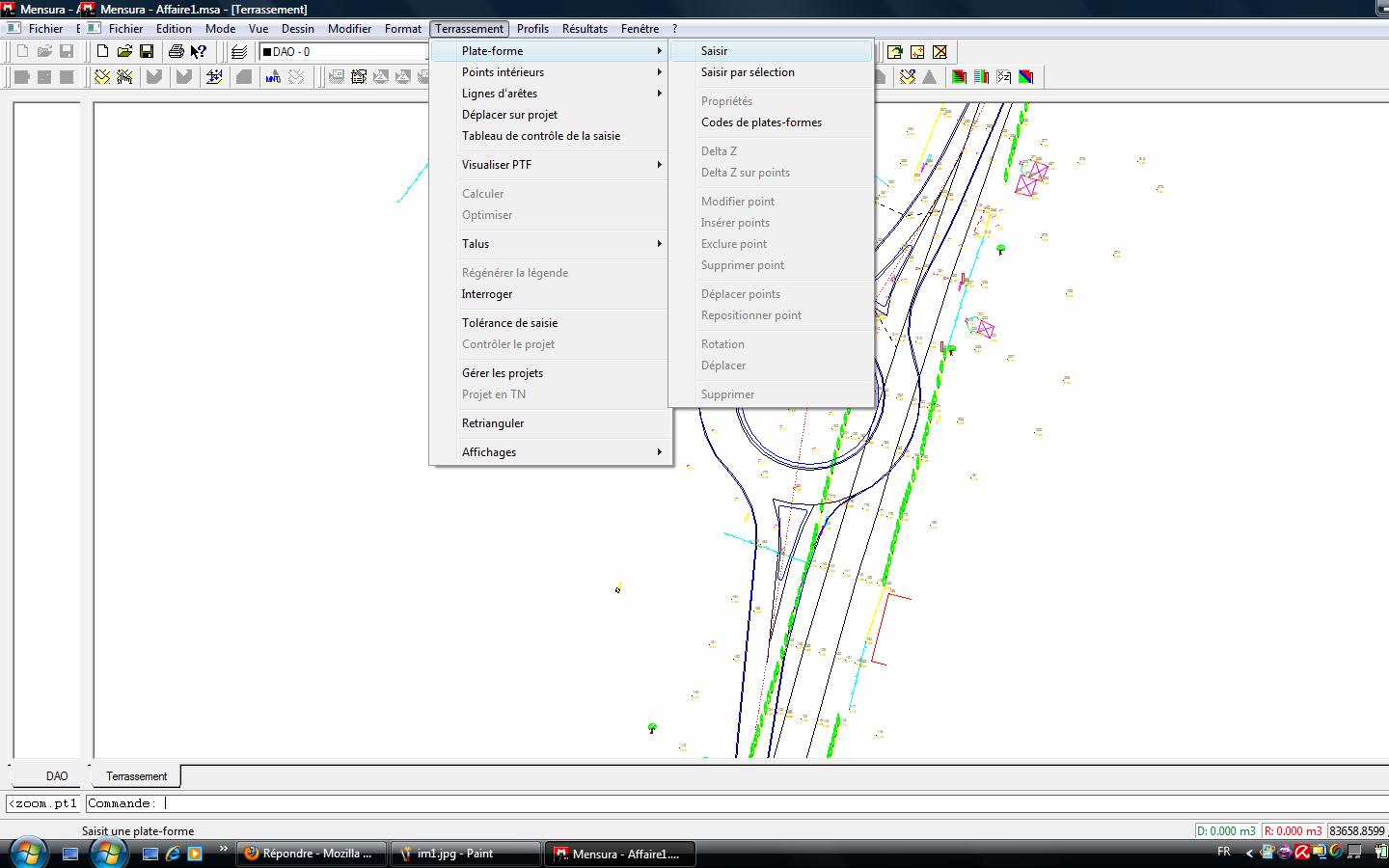
Task: Select Saisir in the Plate-forme submenu
Action: pyautogui.click(x=771, y=51)
